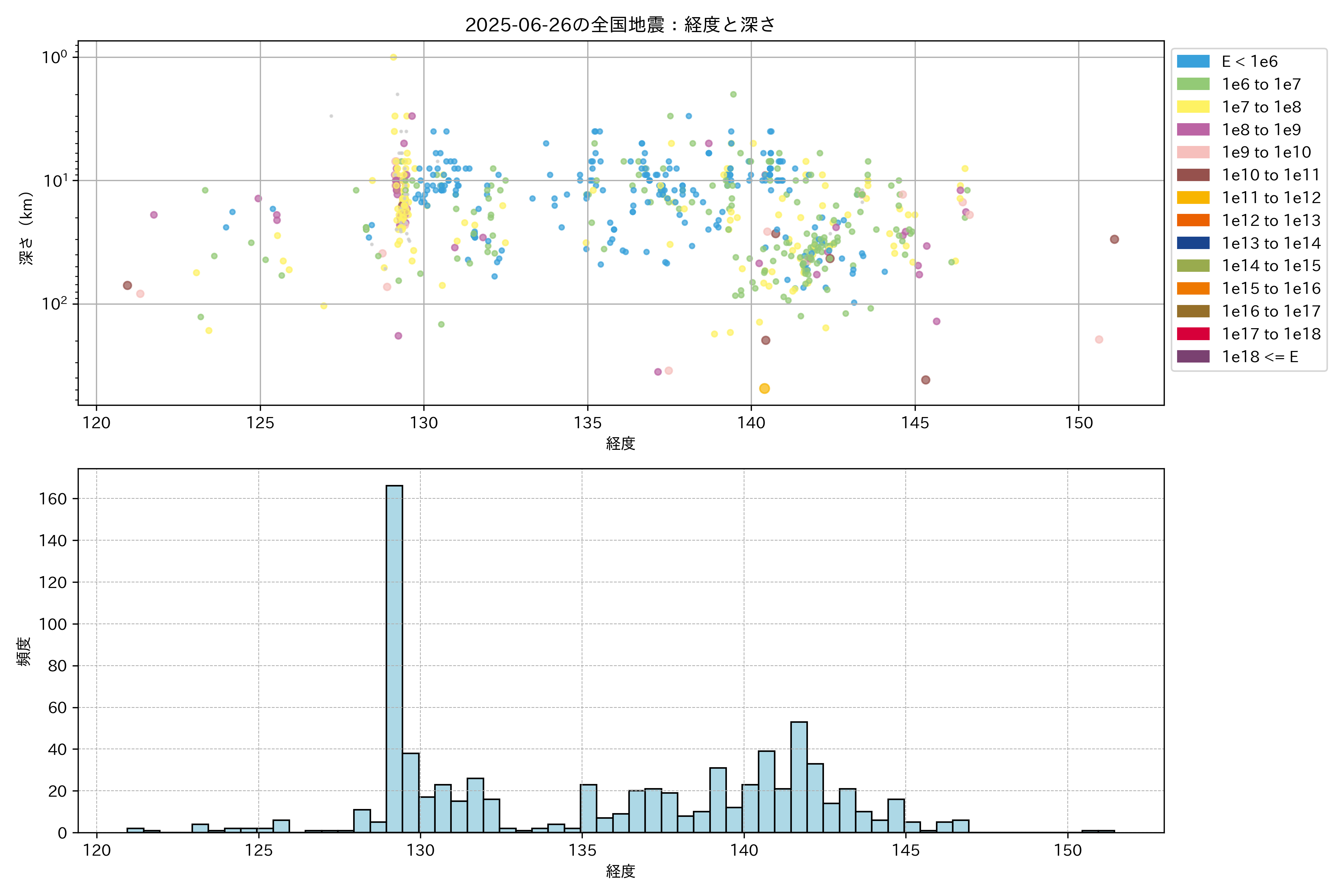Click the red '1e17 to 1e18' legend swatch
Image resolution: width=1344 pixels, height=896 pixels.
click(x=1192, y=334)
